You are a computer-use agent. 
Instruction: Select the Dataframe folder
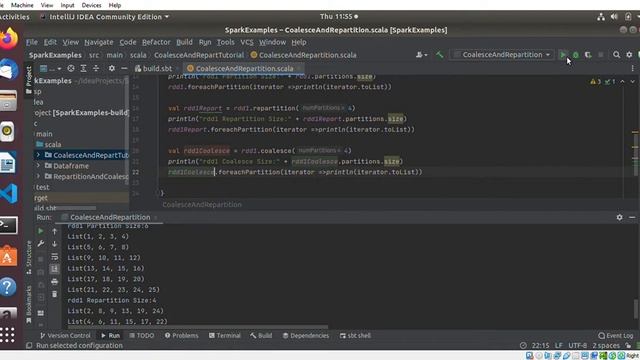pyautogui.click(x=67, y=166)
